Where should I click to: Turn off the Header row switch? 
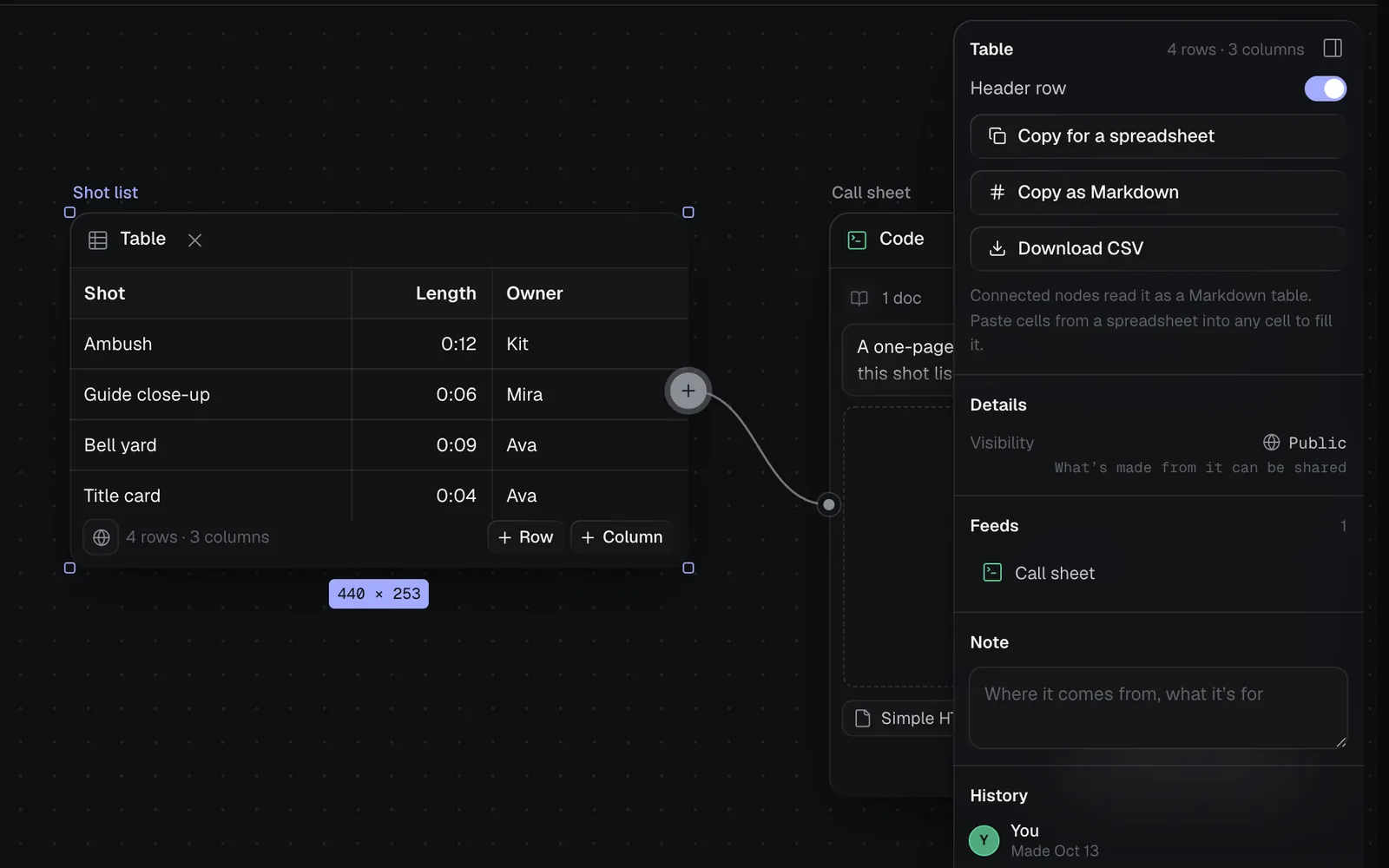1325,89
